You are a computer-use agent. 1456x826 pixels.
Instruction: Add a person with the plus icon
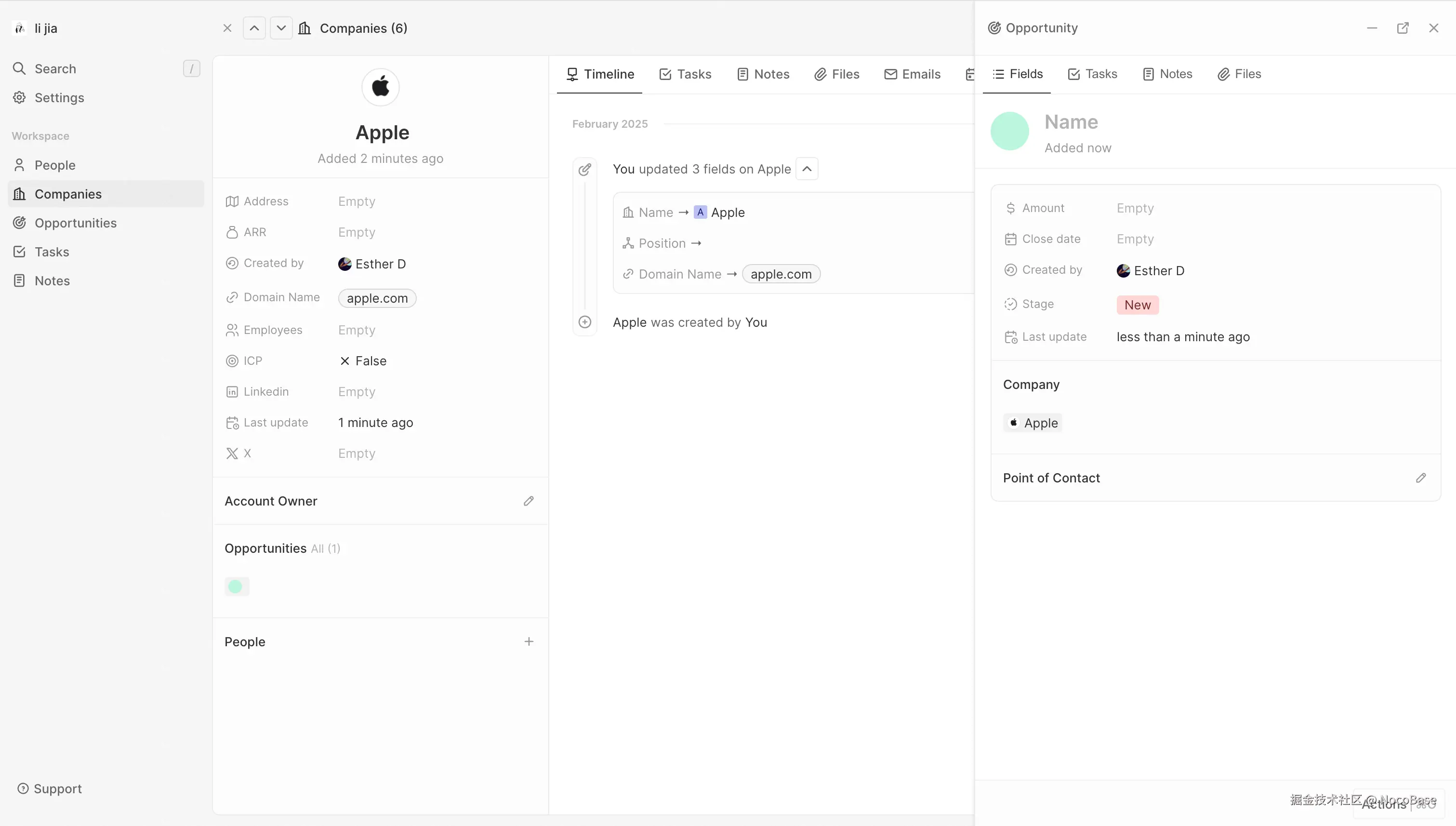529,641
